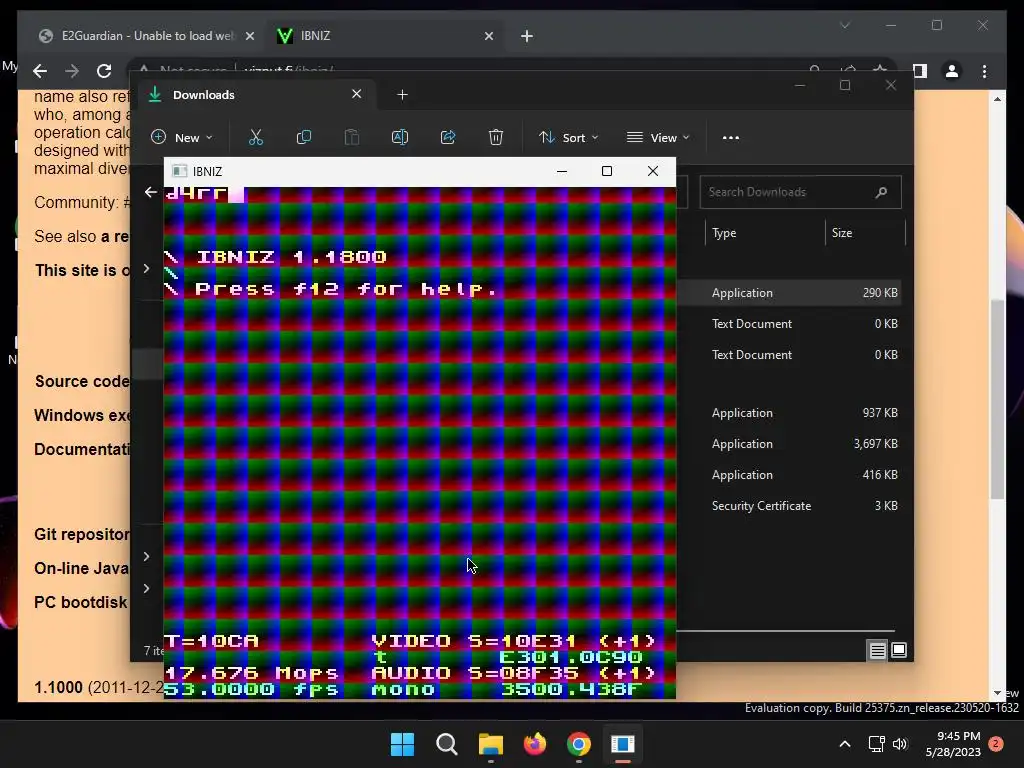Viewport: 1024px width, 768px height.
Task: Open the volume tray icon
Action: [x=900, y=744]
